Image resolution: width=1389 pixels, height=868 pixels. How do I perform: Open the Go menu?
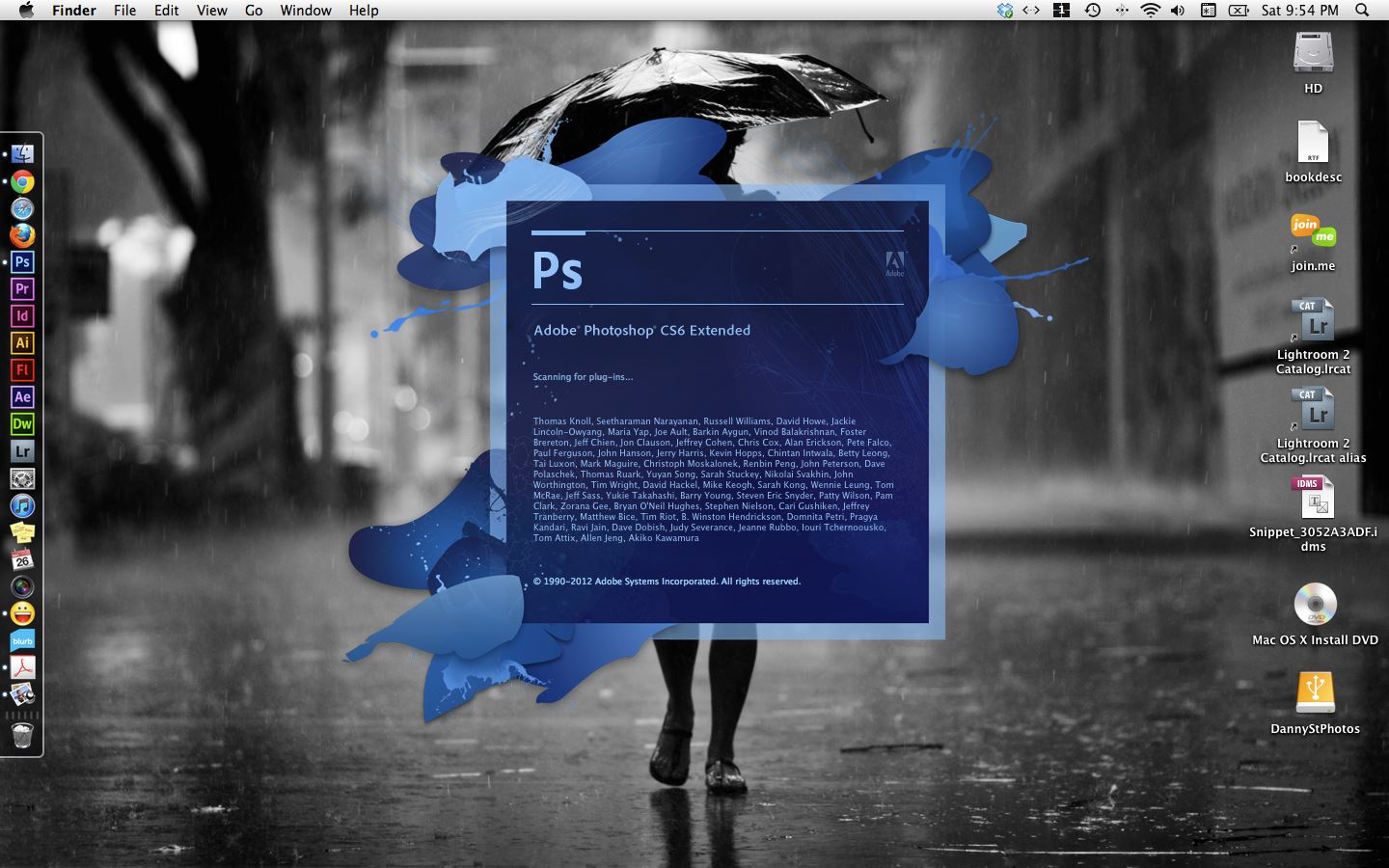click(254, 11)
